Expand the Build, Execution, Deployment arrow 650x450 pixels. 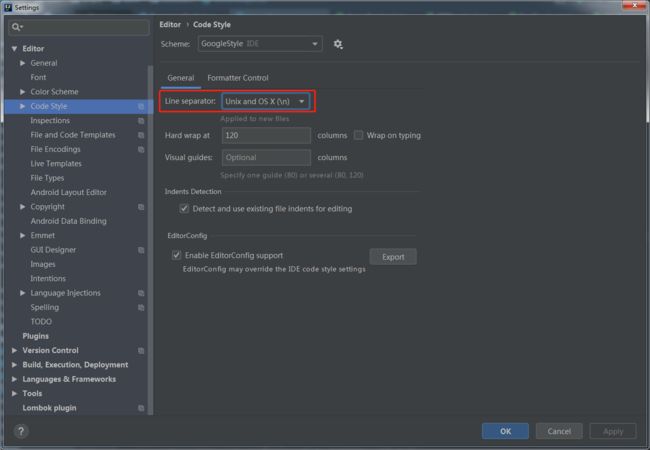[15, 365]
